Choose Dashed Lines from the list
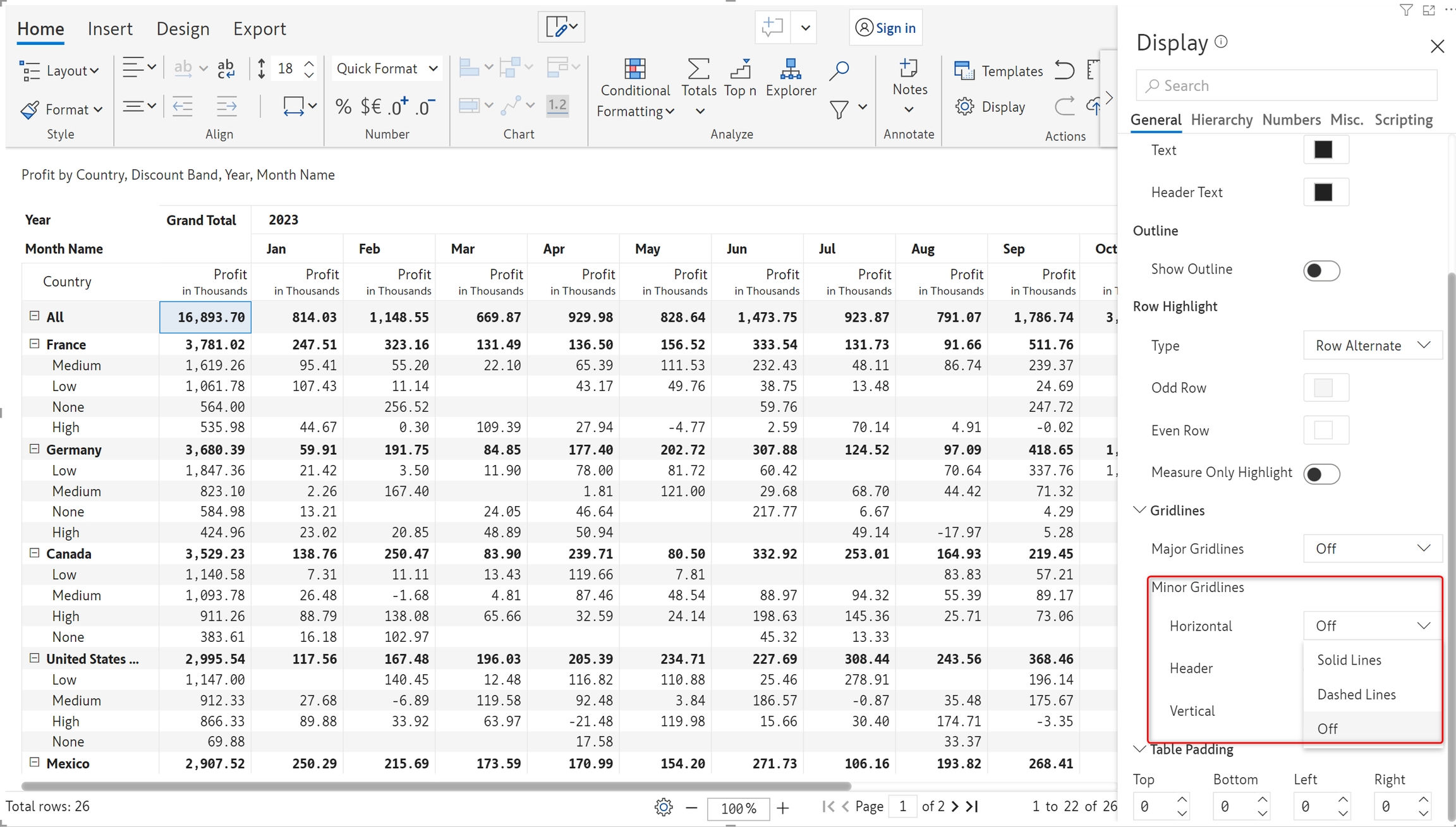Screen dimensions: 1456x827 pyautogui.click(x=1356, y=694)
